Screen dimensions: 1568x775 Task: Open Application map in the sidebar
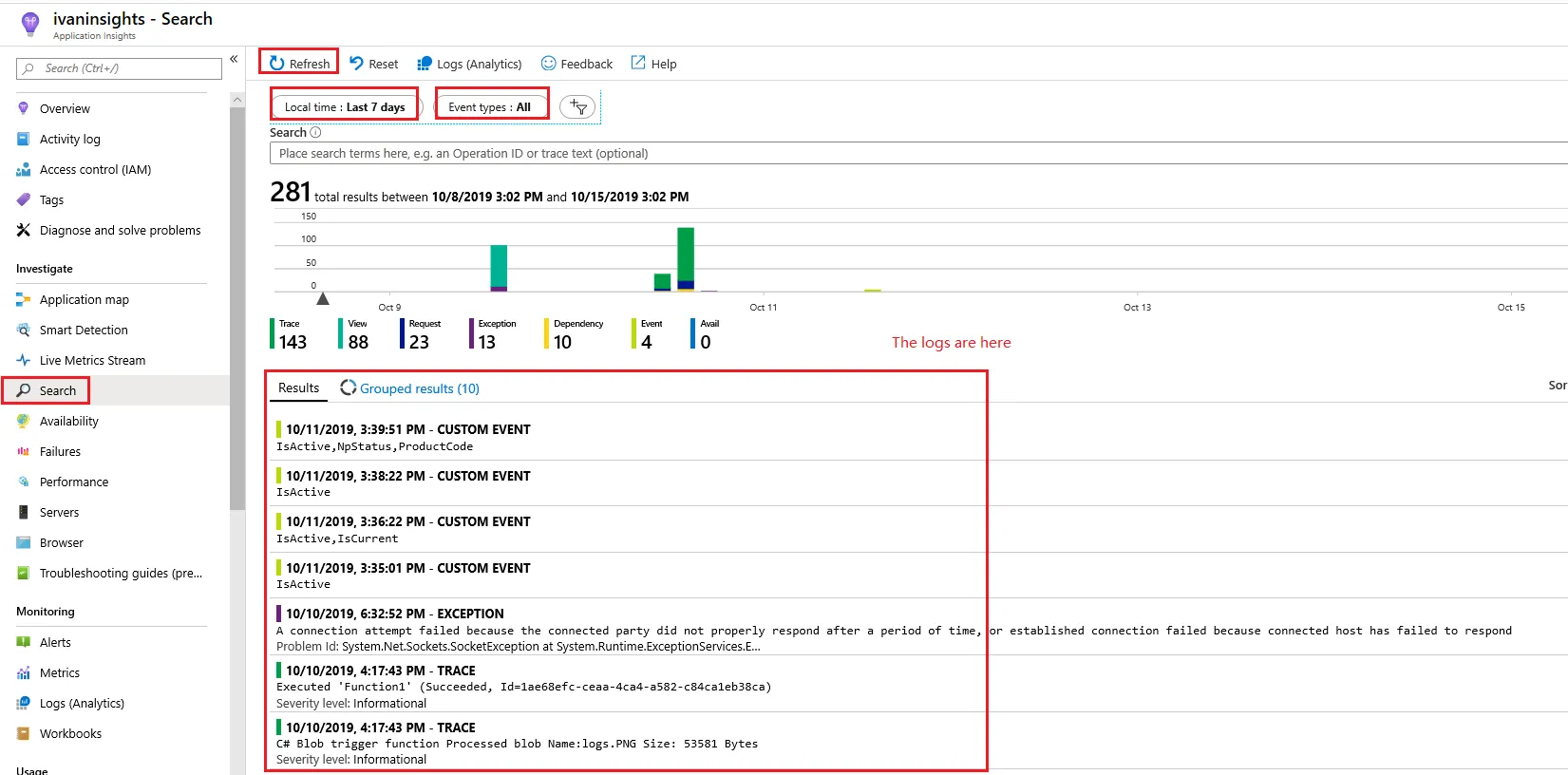pos(84,299)
